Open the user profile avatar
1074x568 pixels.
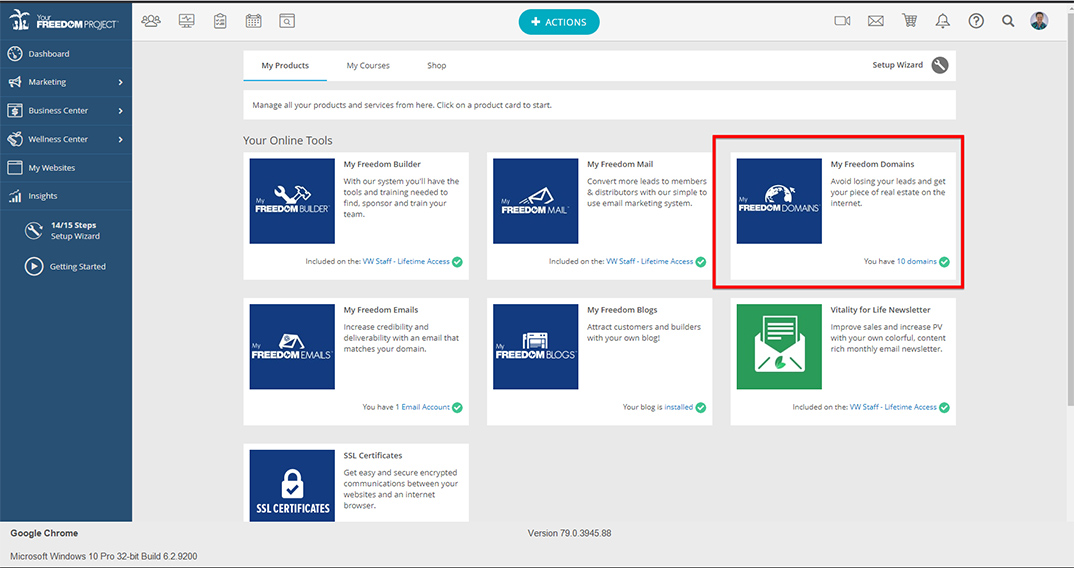(x=1039, y=21)
